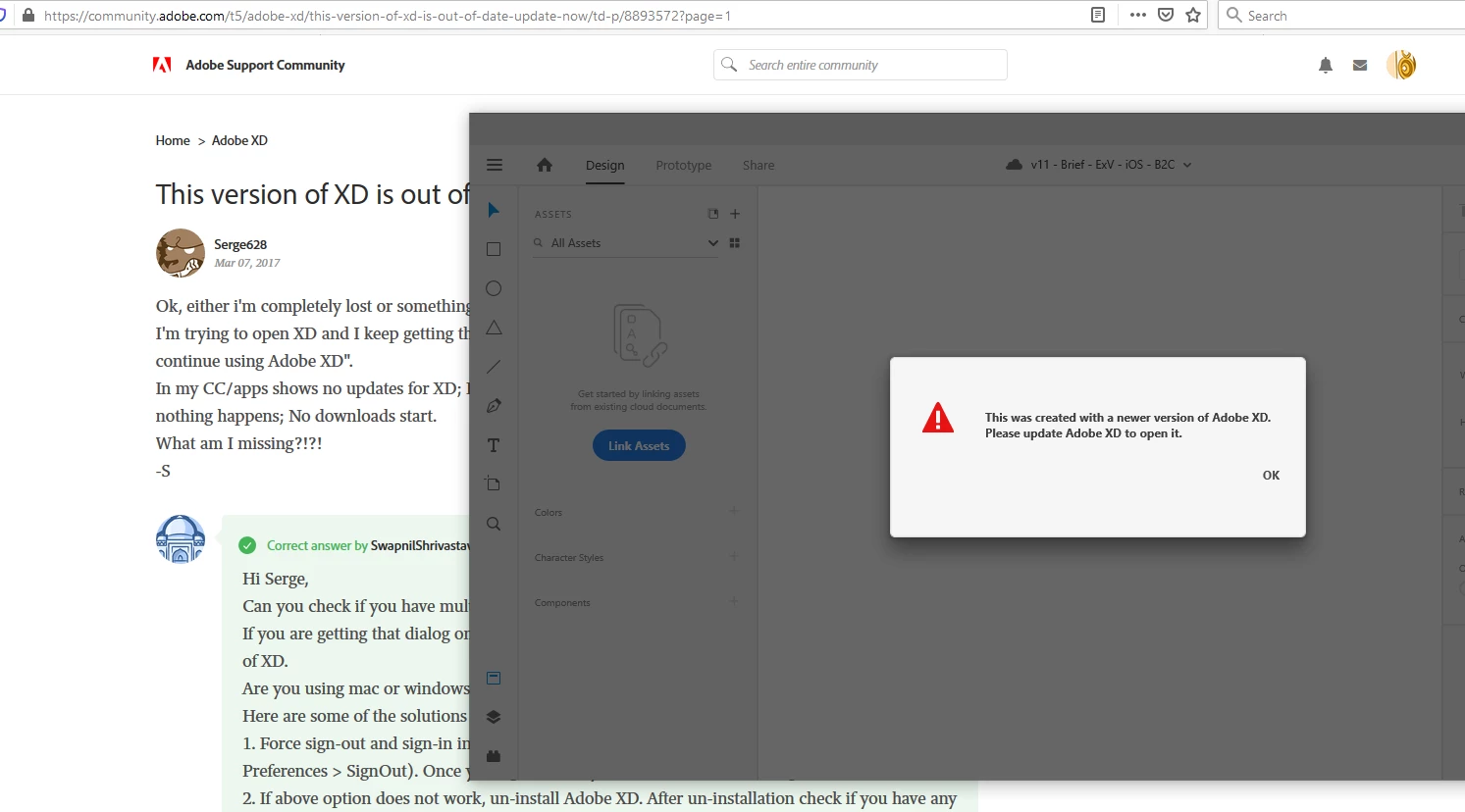Switch to the Prototype tab
The image size is (1465, 812).
[x=684, y=165]
